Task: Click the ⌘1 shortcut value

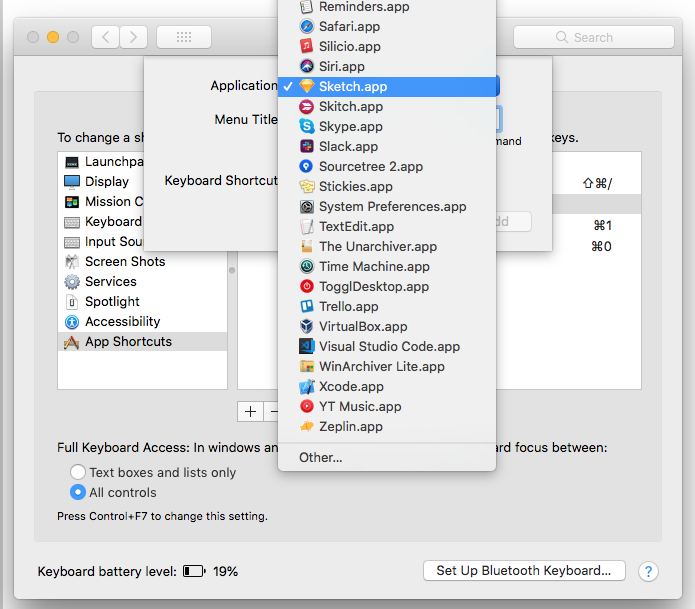Action: [x=602, y=226]
